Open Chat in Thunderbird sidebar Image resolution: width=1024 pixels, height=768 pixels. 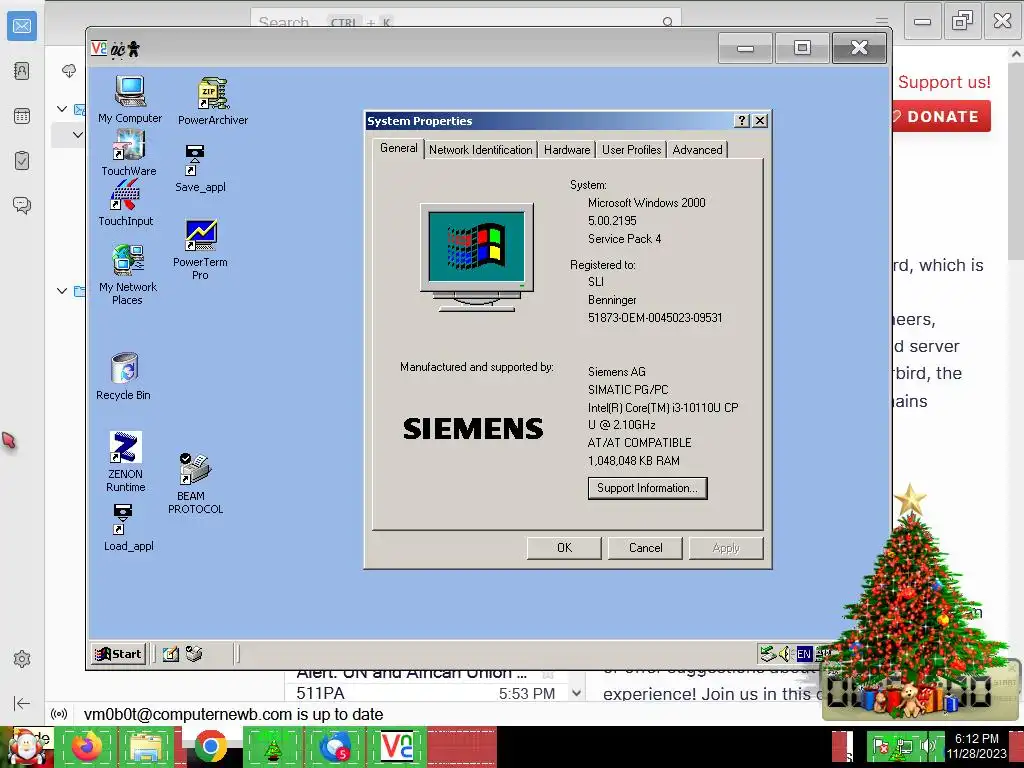(22, 205)
